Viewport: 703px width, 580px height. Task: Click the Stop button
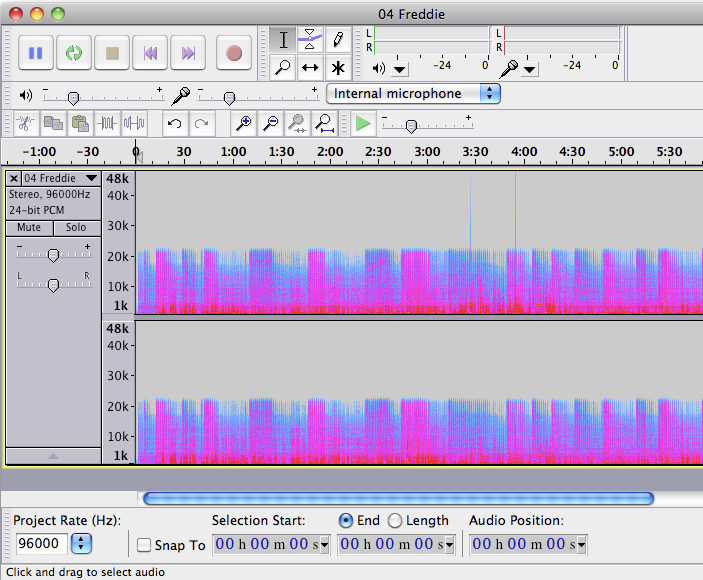pos(112,53)
